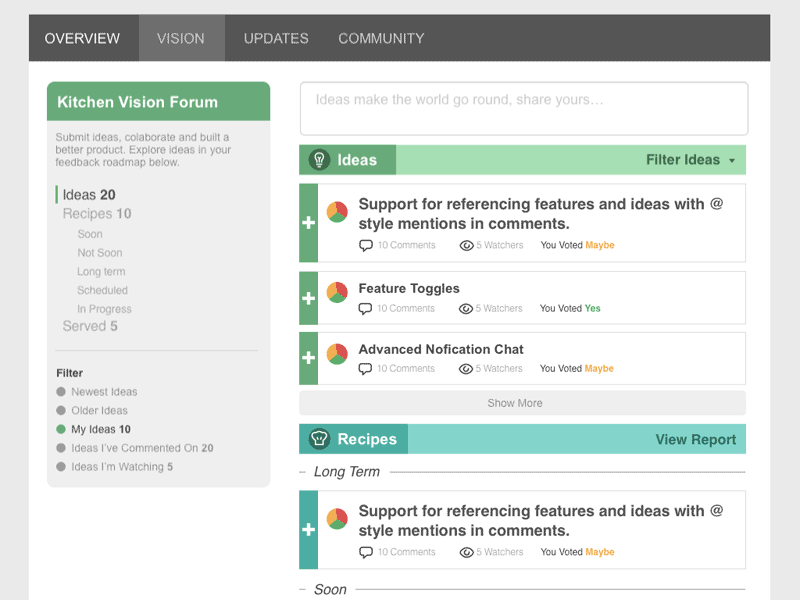Go to the Updates tab

tap(276, 38)
